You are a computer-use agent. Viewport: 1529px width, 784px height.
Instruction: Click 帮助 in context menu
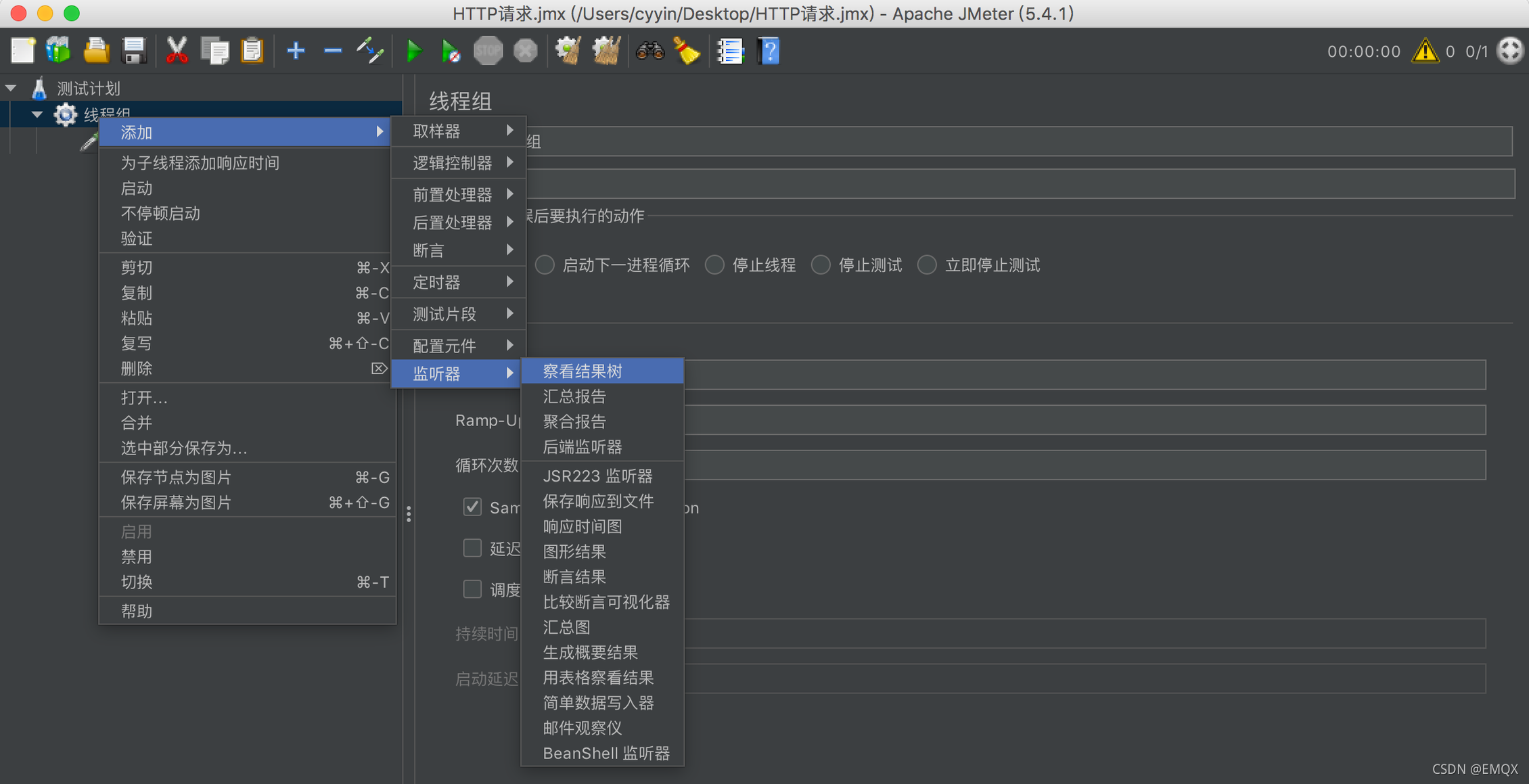pyautogui.click(x=248, y=612)
